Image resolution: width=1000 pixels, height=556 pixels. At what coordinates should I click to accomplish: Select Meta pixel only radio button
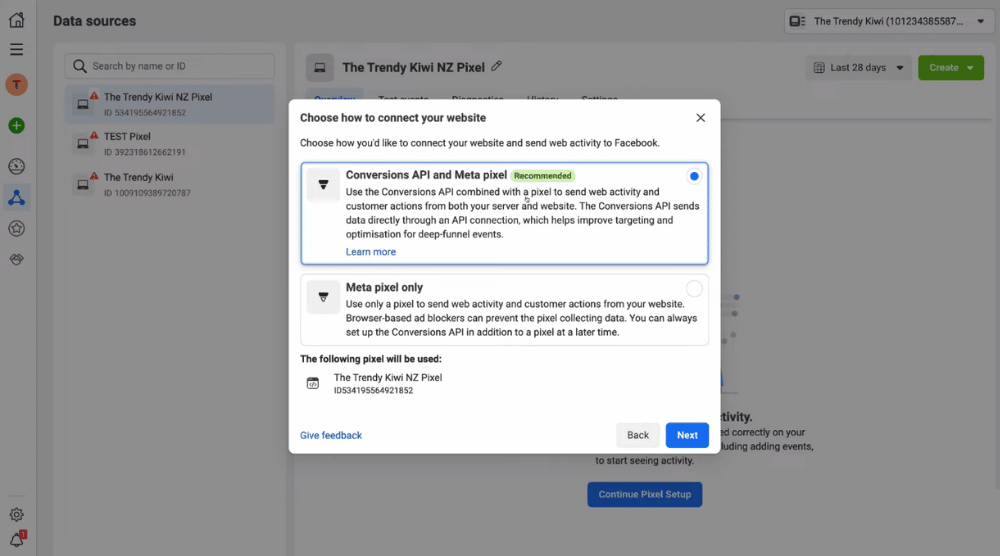(694, 289)
